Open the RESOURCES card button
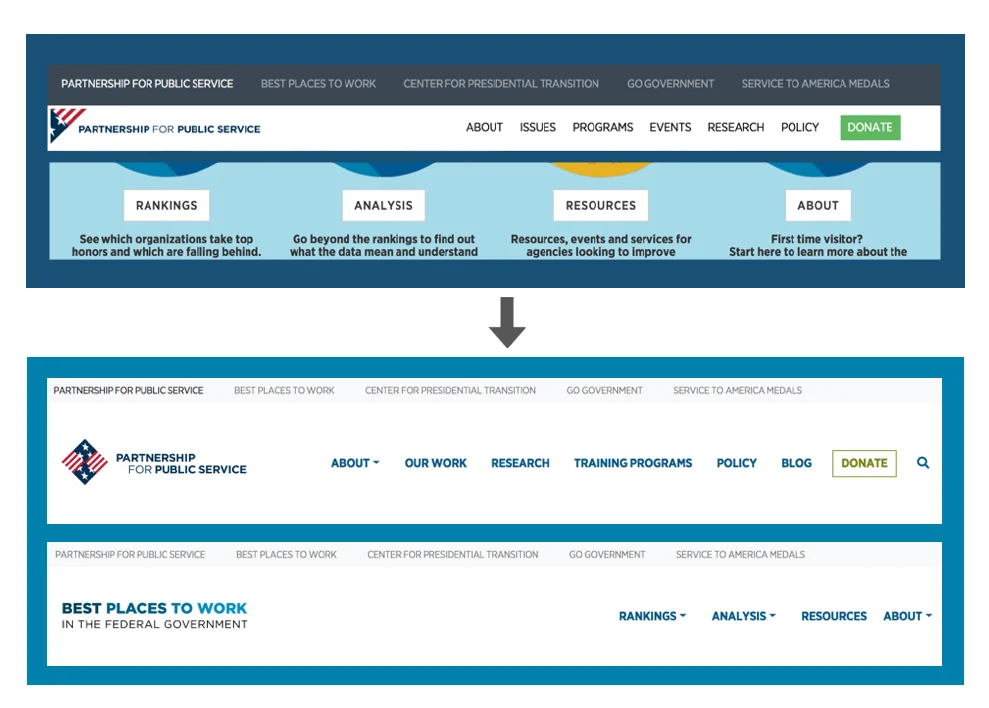 (x=600, y=206)
